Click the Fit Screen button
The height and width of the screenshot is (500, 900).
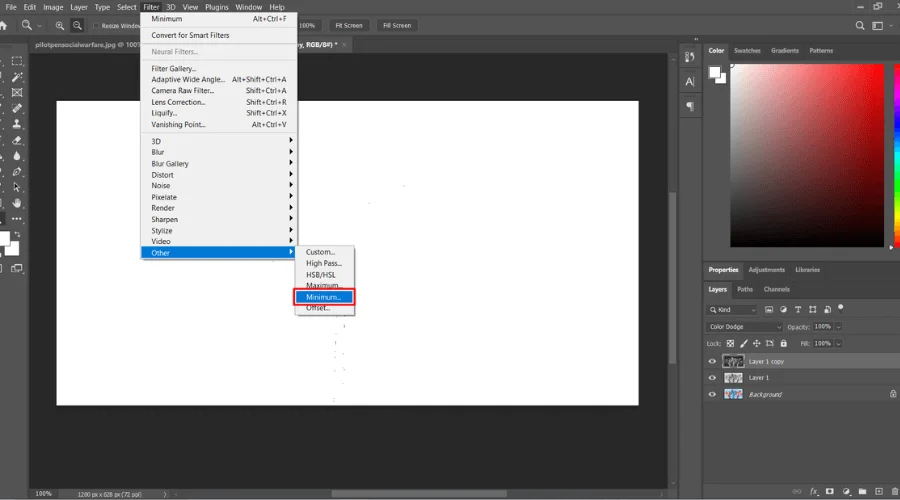[348, 25]
